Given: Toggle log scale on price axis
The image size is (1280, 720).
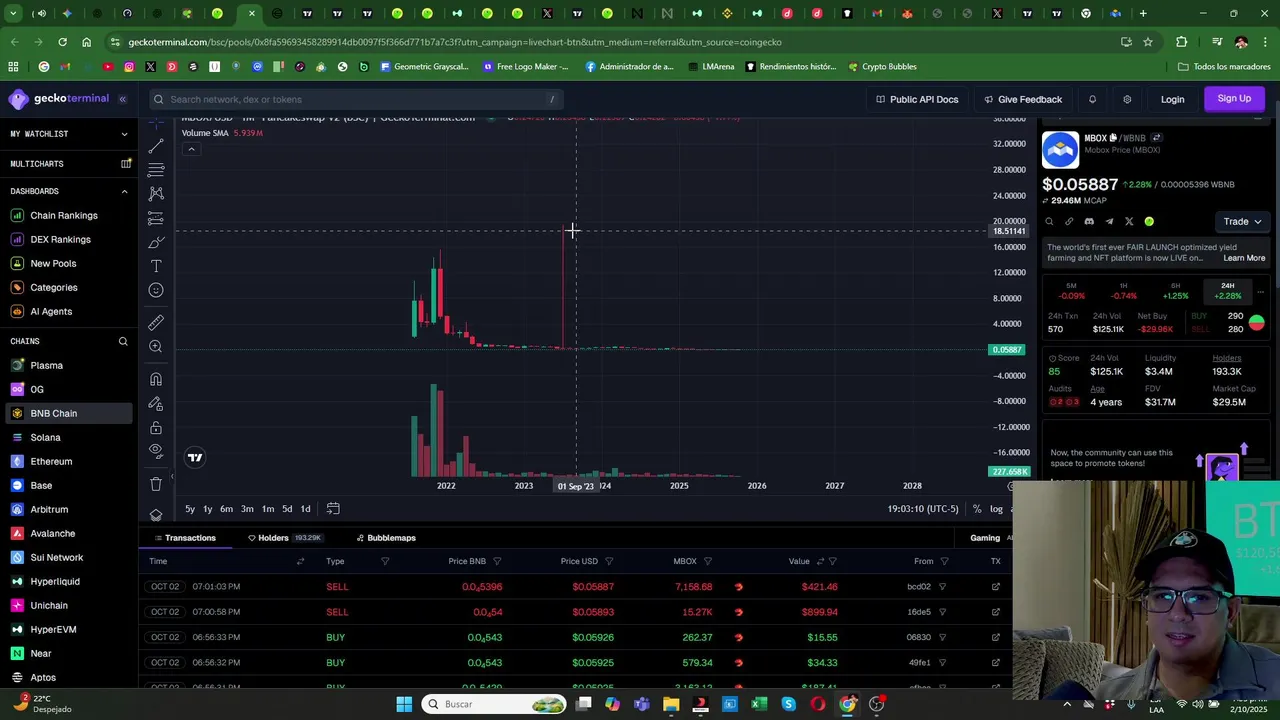Looking at the screenshot, I should tap(996, 509).
